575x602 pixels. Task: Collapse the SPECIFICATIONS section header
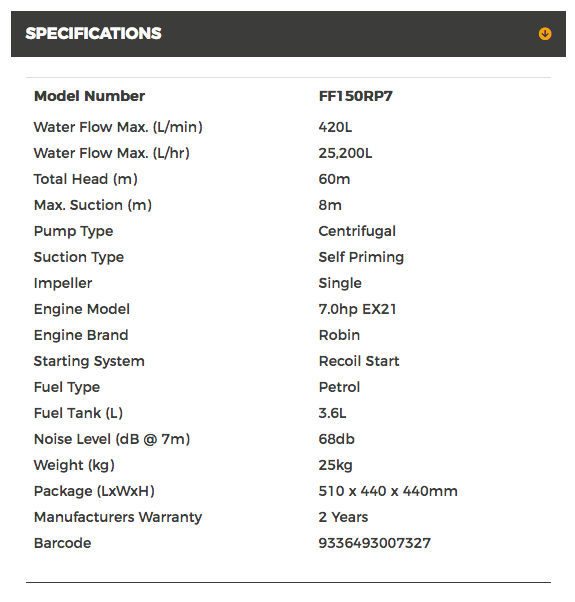pyautogui.click(x=288, y=34)
